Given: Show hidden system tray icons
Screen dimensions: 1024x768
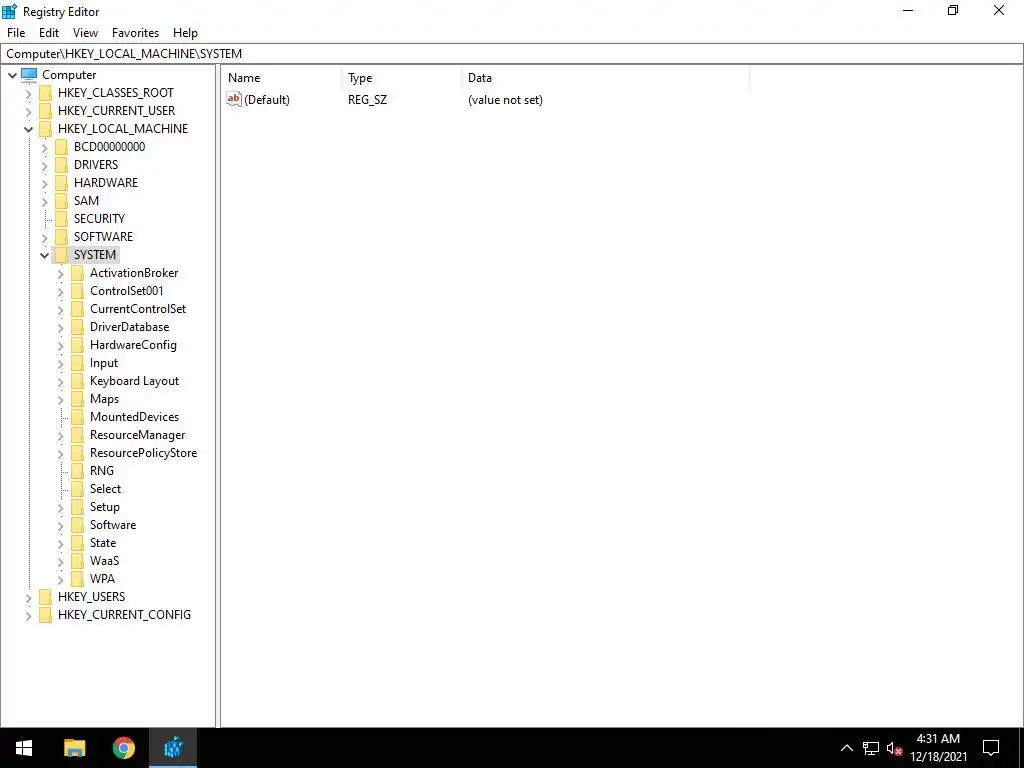Looking at the screenshot, I should tap(846, 748).
